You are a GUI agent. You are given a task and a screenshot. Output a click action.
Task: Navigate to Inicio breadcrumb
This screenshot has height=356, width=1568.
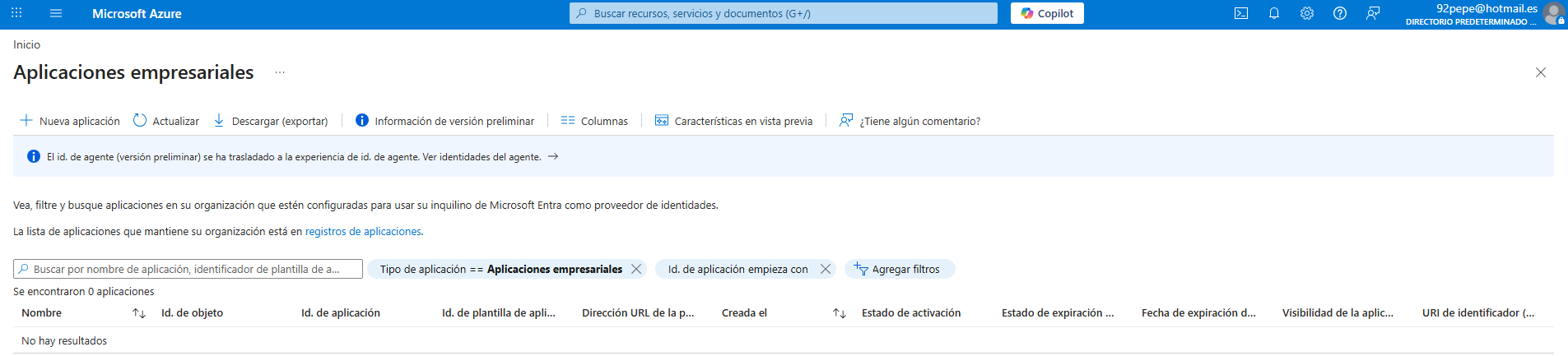[x=26, y=44]
